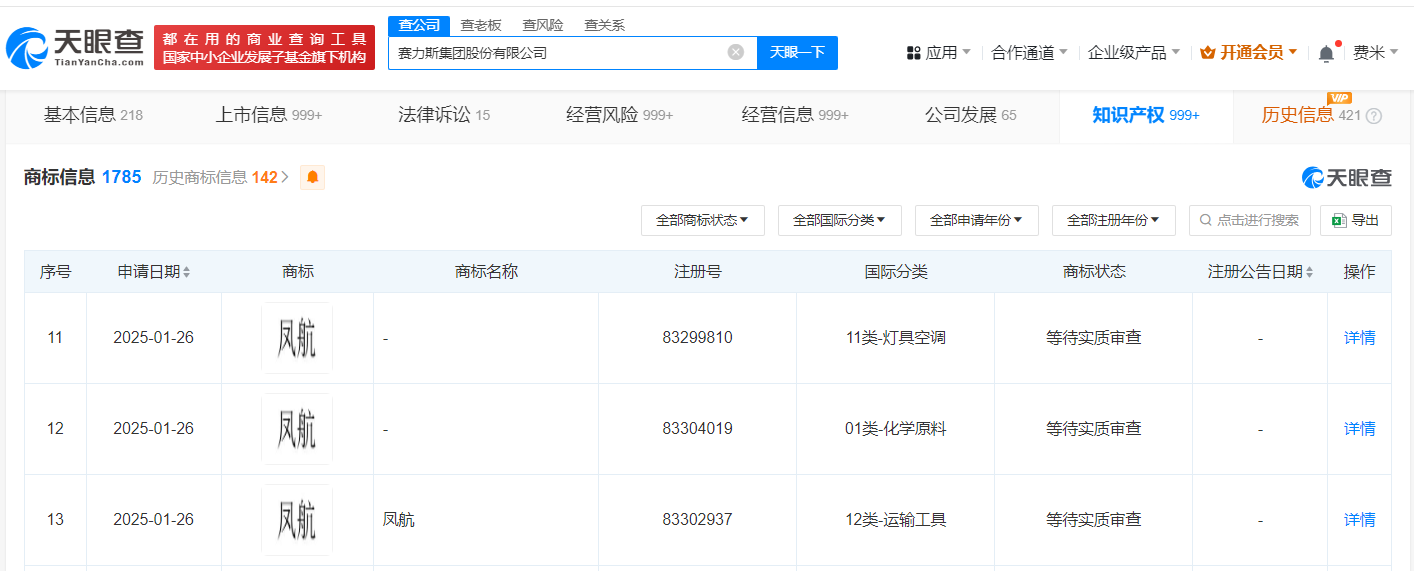Click the 凤航 trademark thumbnail in row 12
Viewport: 1414px width, 571px height.
coord(297,429)
